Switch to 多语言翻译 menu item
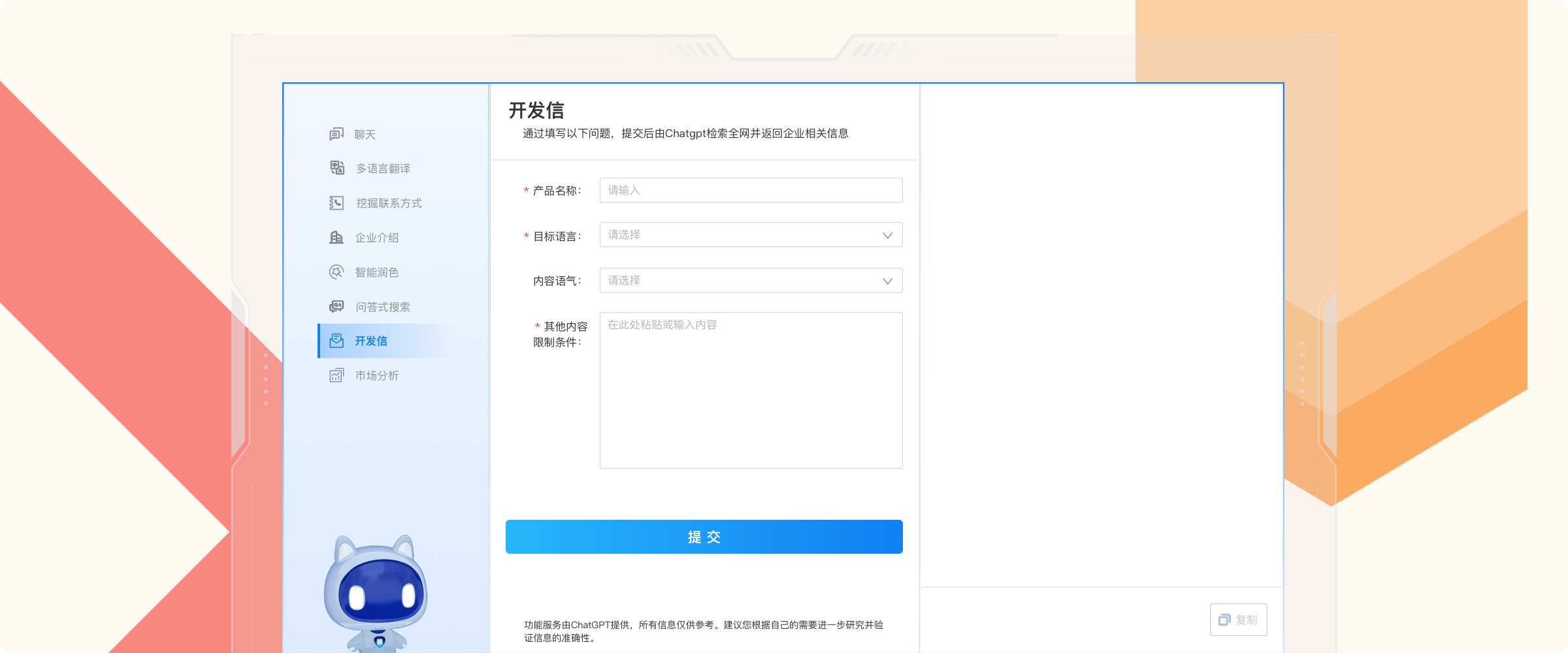 click(x=383, y=168)
